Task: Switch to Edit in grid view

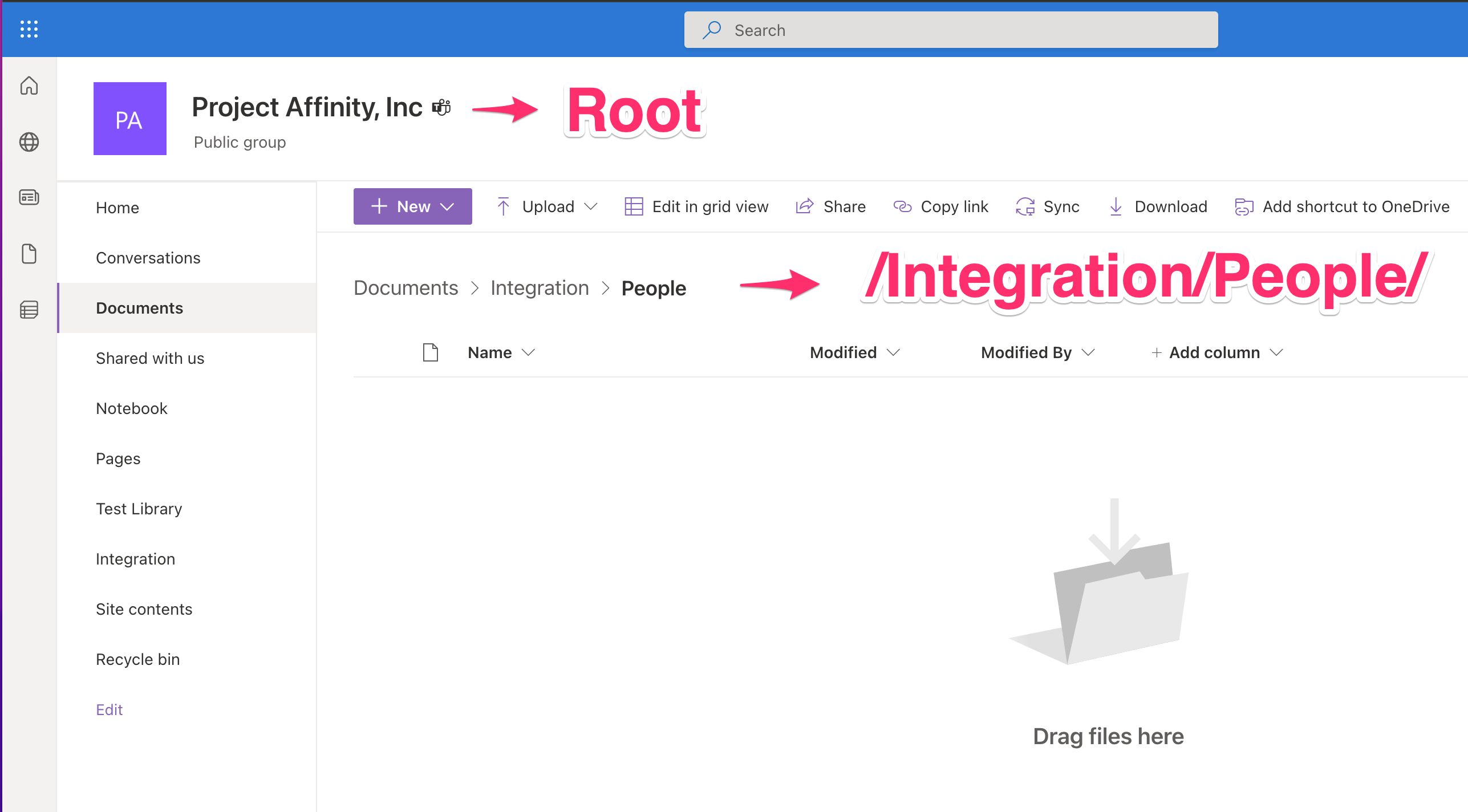Action: [x=696, y=206]
